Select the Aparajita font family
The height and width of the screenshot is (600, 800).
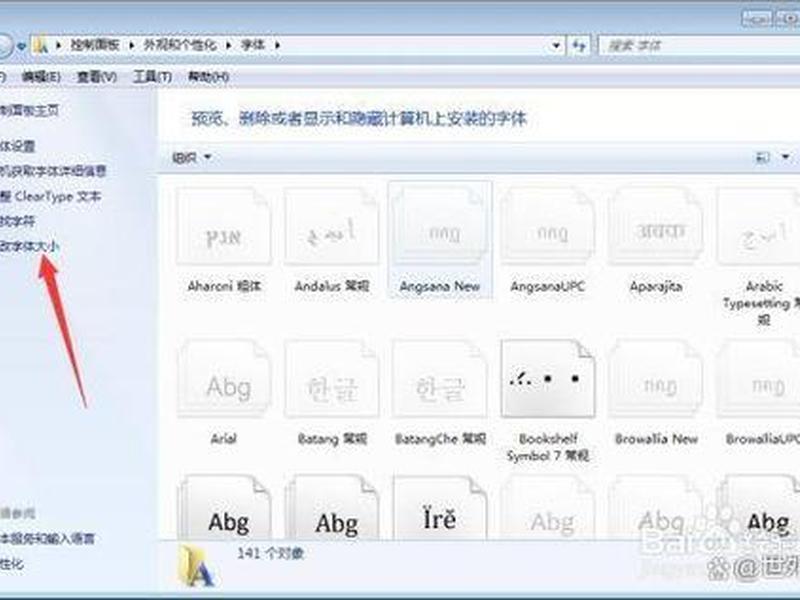(x=656, y=240)
